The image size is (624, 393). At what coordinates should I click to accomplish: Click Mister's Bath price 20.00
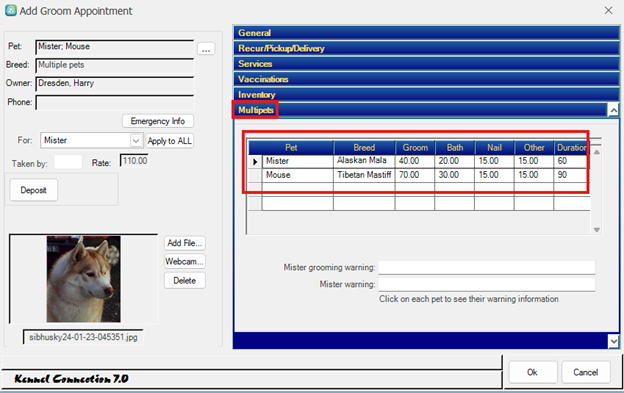coord(454,161)
